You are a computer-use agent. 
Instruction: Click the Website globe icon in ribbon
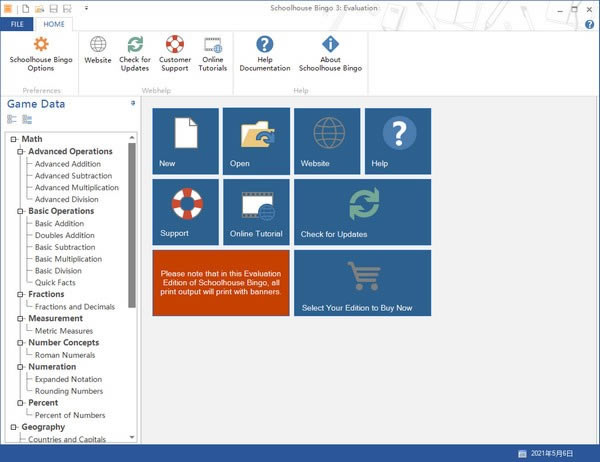(98, 45)
